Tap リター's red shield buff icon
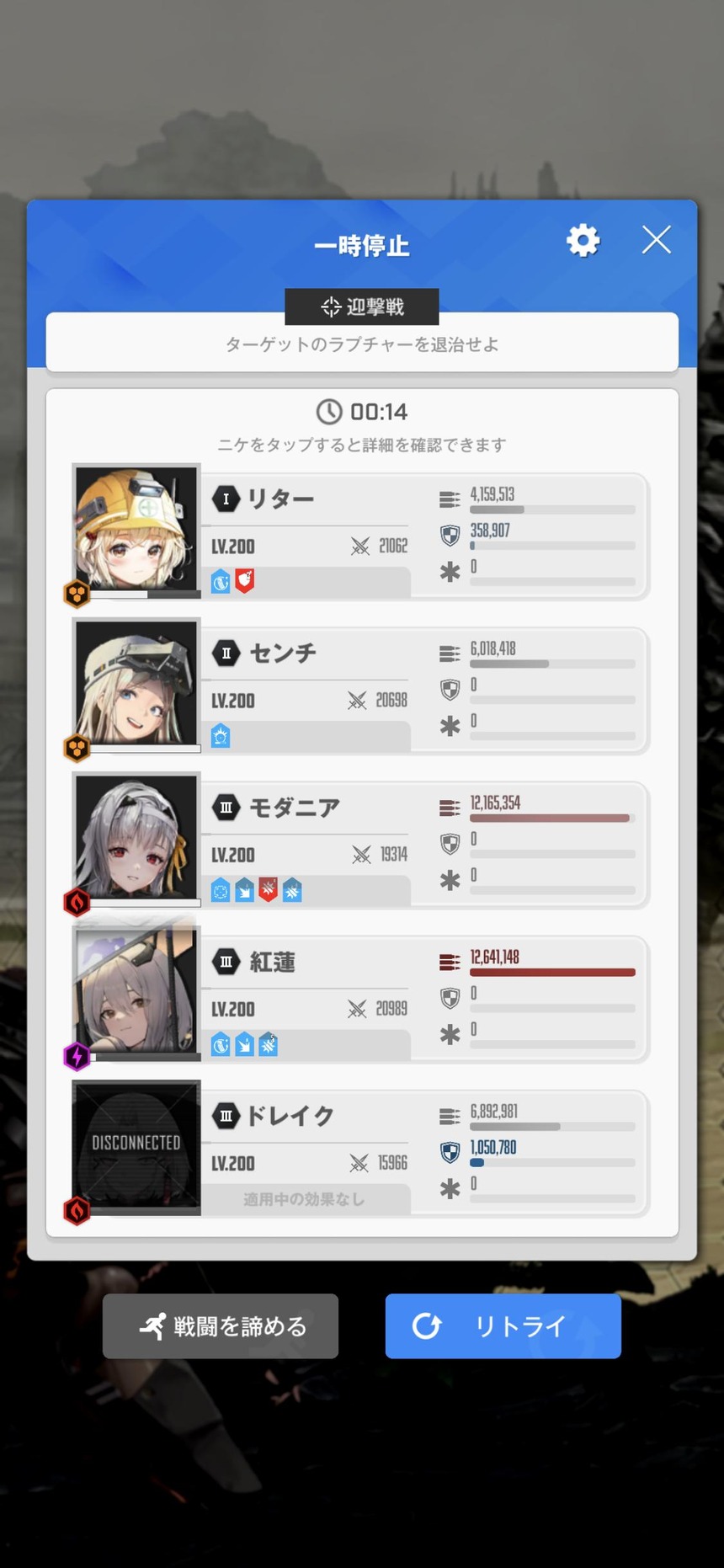The image size is (724, 1568). click(x=245, y=580)
